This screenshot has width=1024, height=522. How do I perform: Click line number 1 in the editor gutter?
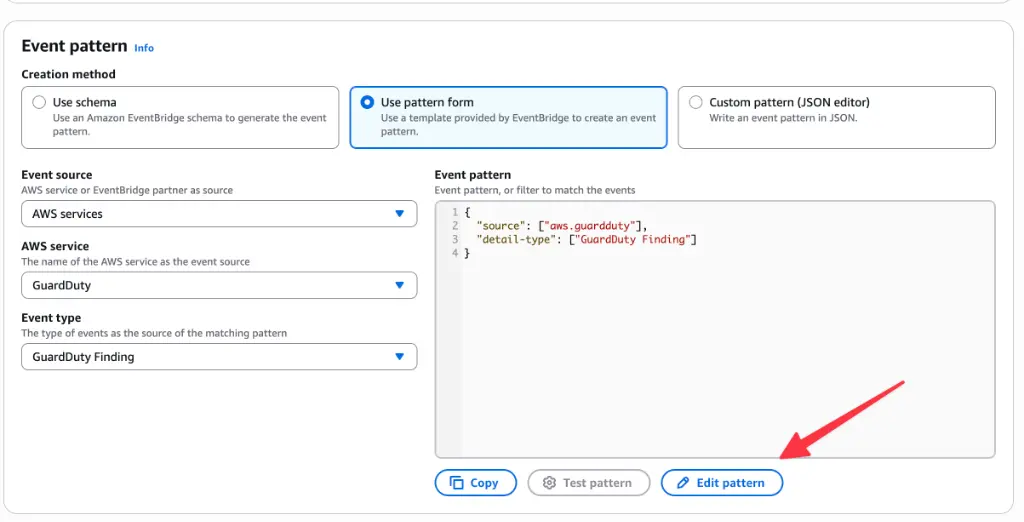[455, 212]
